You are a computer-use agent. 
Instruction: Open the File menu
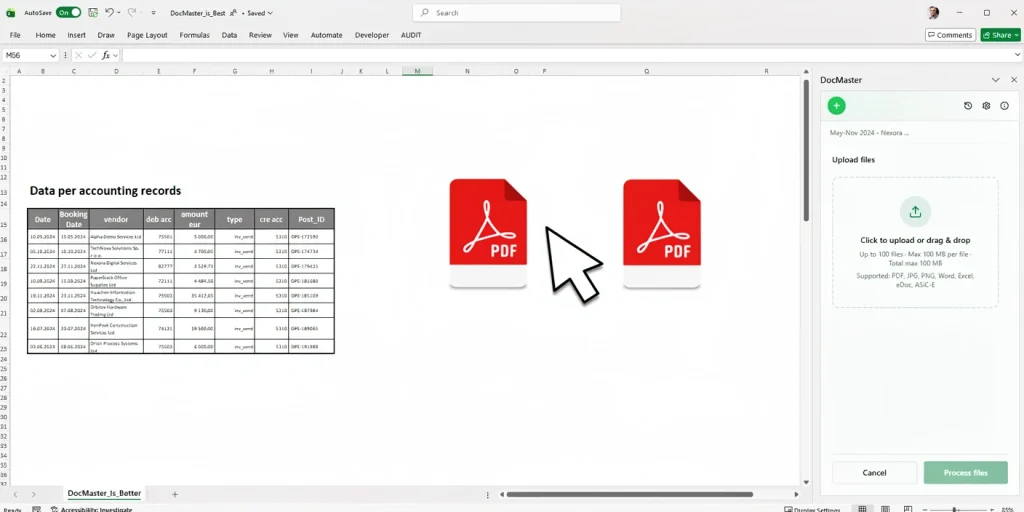(15, 35)
